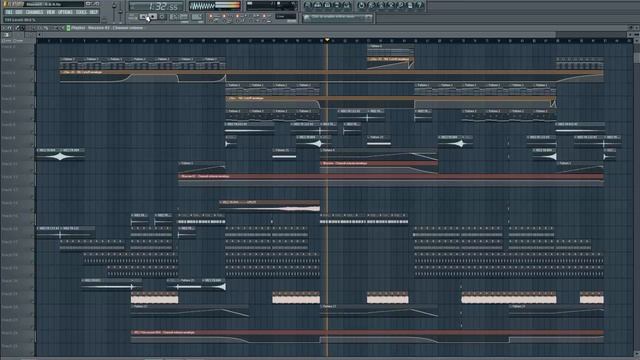This screenshot has width=640, height=360.
Task: Select the long Cleaned volume envelope clip on Track 12
Action: (391, 180)
